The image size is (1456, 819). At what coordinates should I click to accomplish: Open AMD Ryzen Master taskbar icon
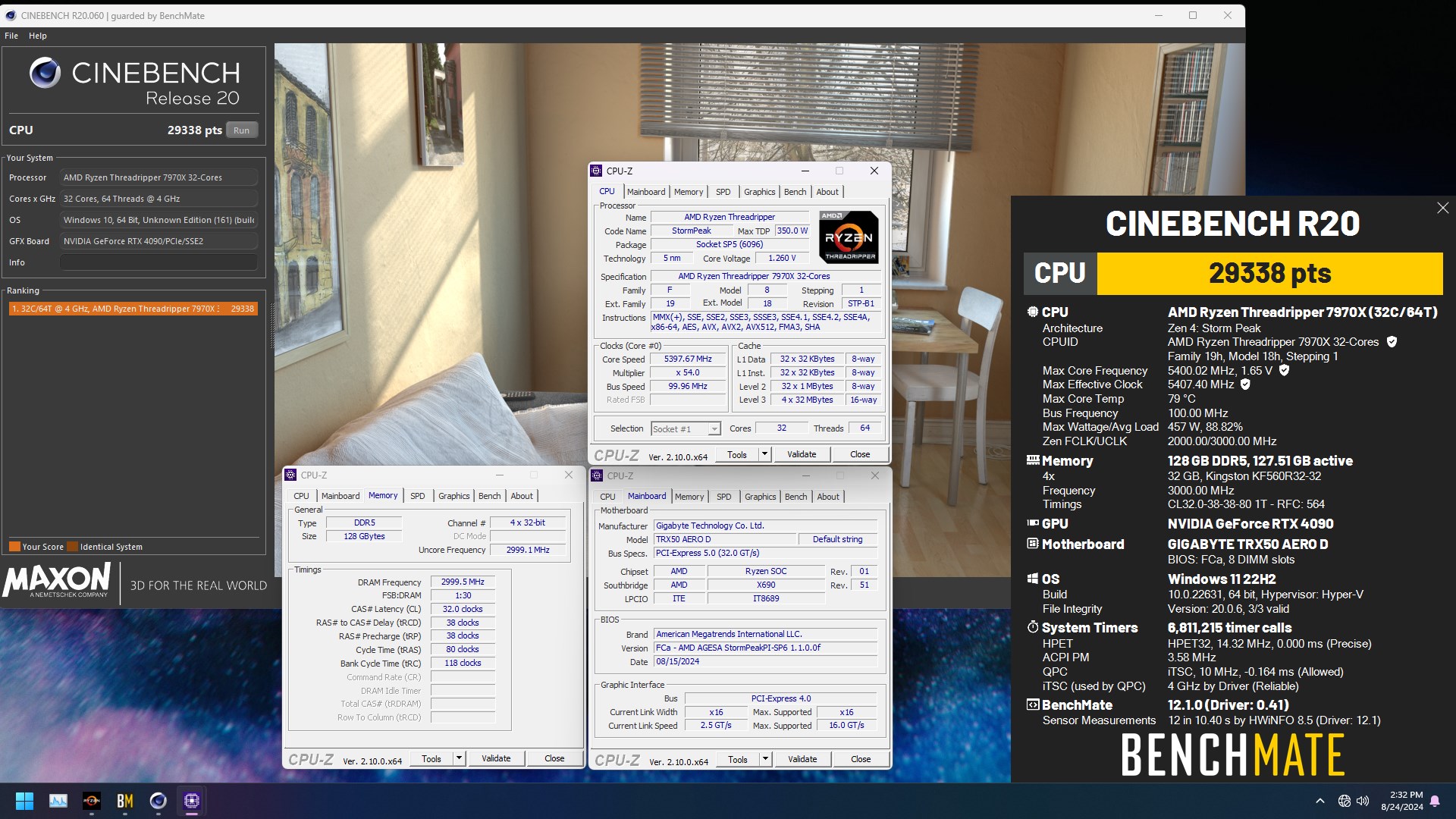(92, 801)
